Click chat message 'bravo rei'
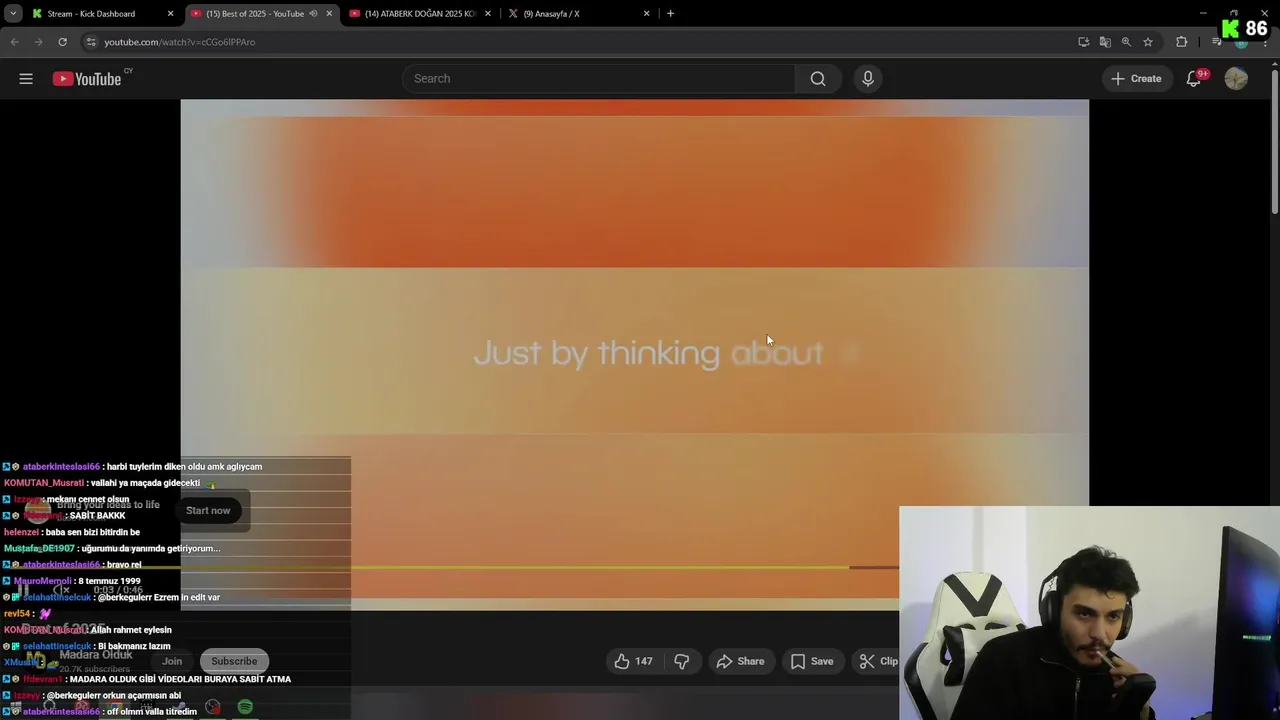The image size is (1280, 720). [124, 565]
